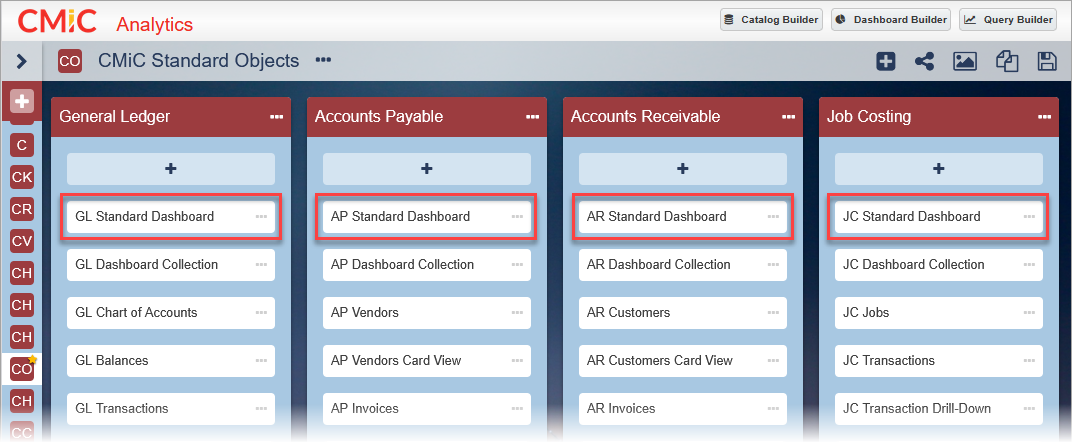Viewport: 1072px width, 443px height.
Task: Open JC Transactions item
Action: click(939, 360)
